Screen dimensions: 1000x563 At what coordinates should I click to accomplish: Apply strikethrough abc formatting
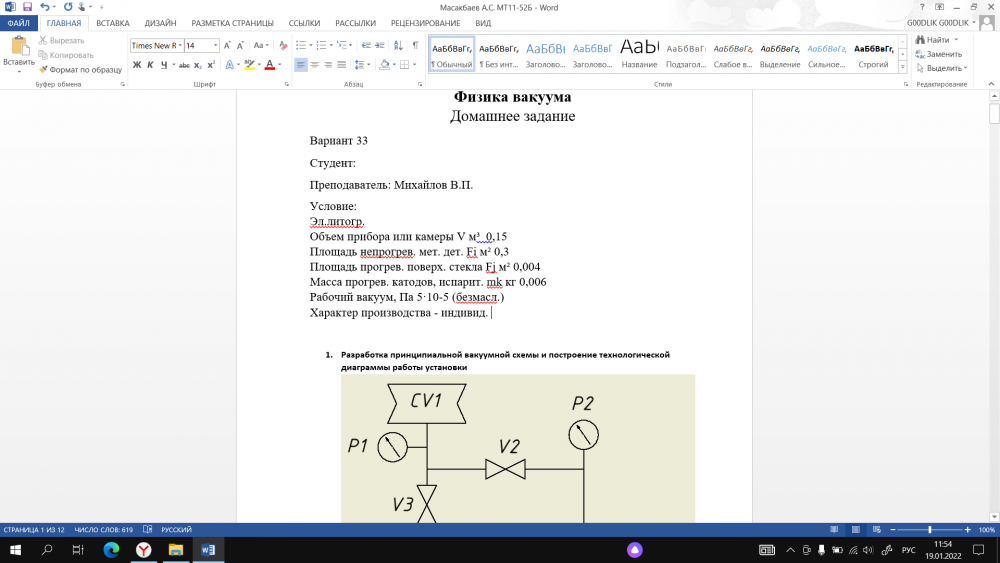(x=184, y=65)
